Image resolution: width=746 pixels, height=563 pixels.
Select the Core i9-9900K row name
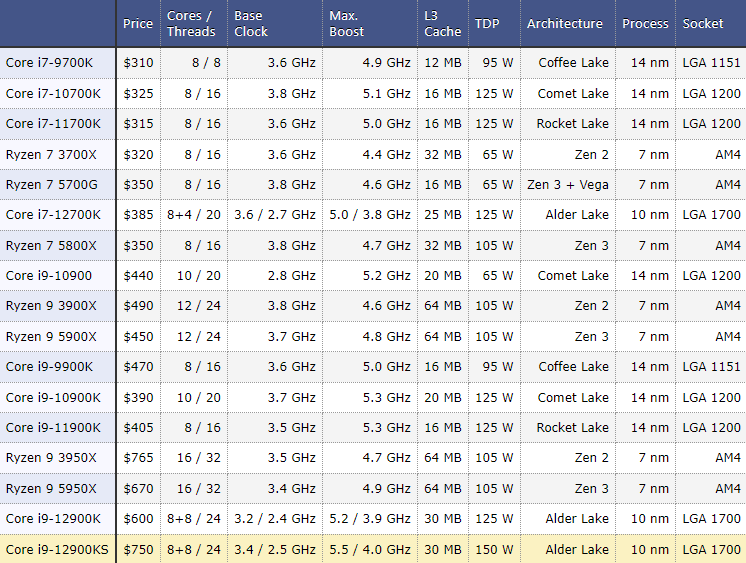[x=49, y=366]
